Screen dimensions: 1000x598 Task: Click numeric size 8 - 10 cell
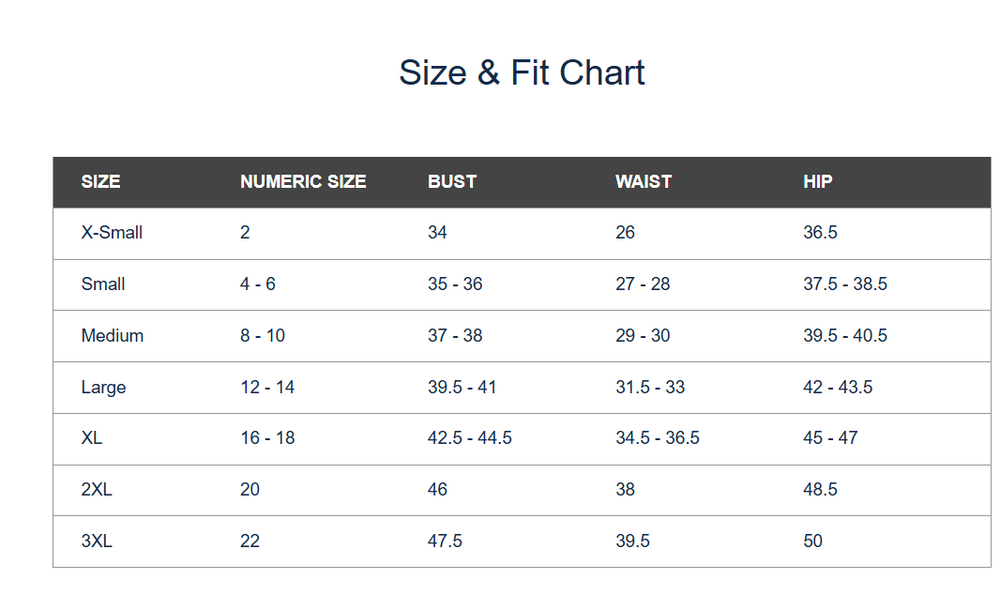point(262,336)
